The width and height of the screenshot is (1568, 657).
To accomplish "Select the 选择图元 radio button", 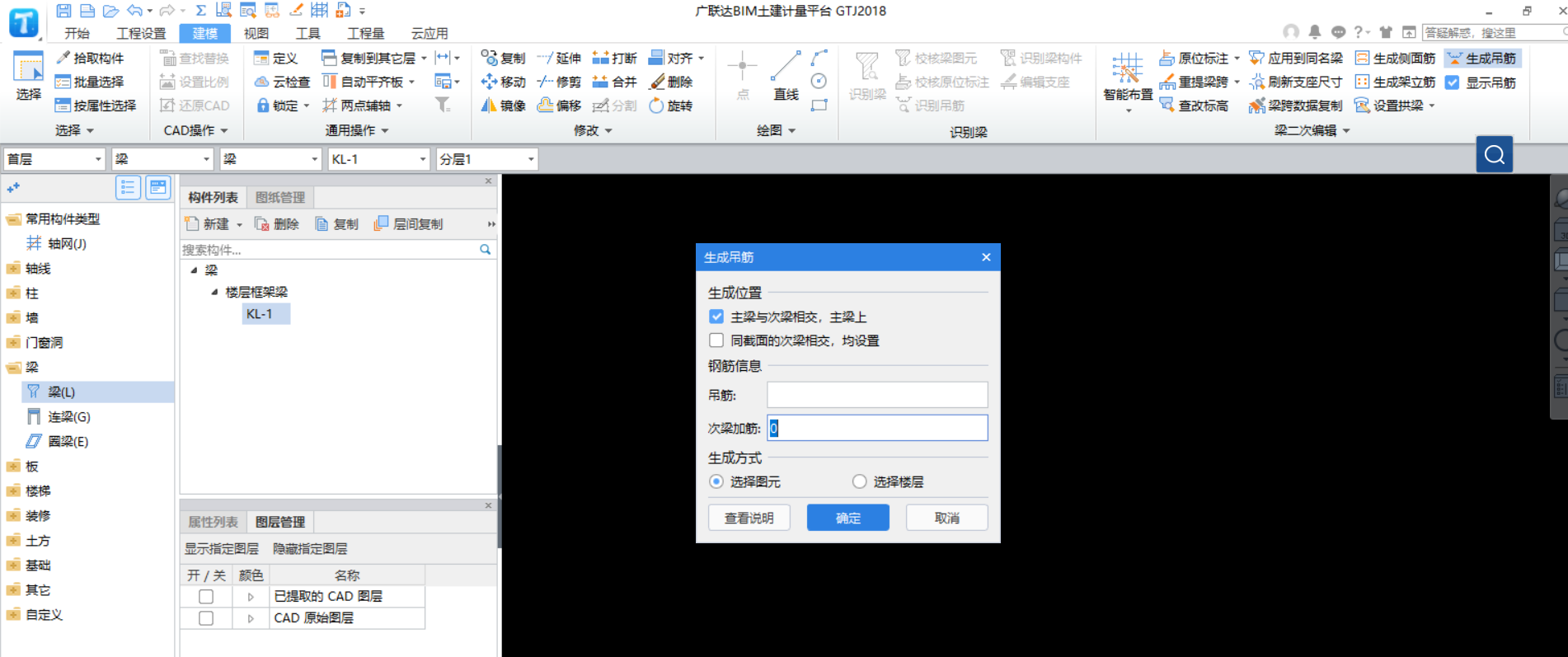I will [716, 481].
